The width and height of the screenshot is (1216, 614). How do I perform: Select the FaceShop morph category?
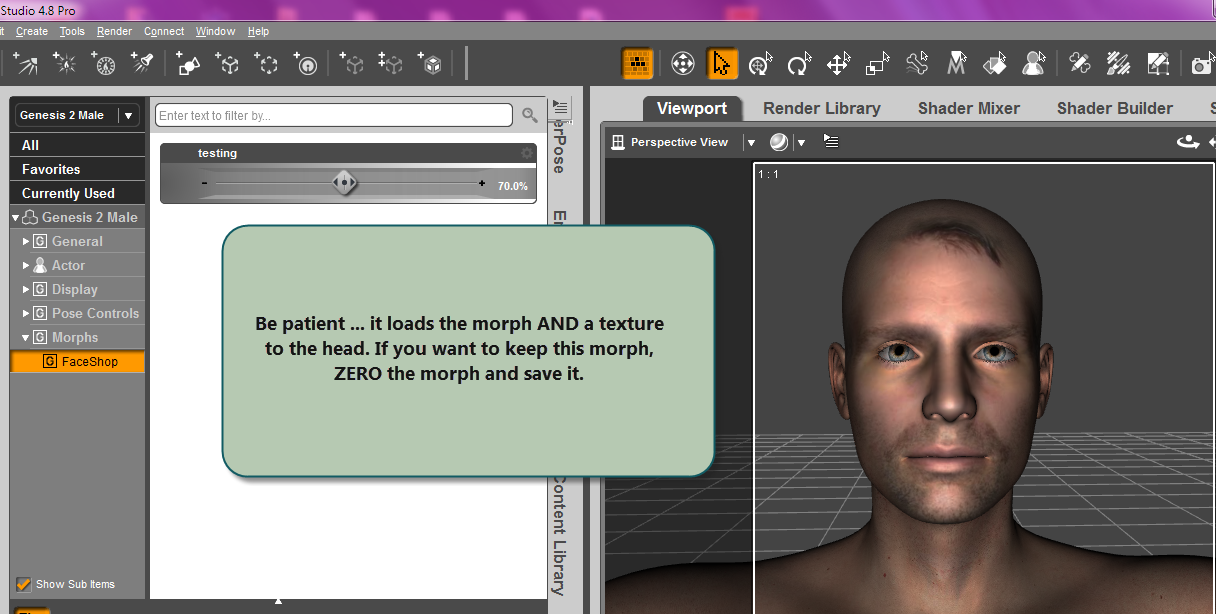click(78, 361)
